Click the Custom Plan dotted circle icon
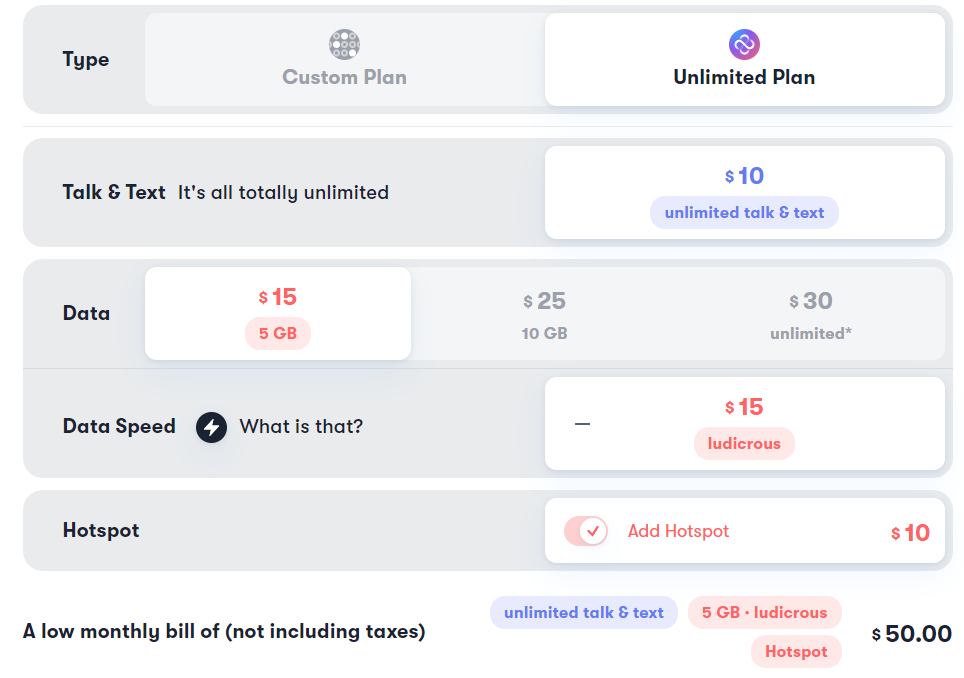Screen dimensions: 964x678 pos(344,44)
